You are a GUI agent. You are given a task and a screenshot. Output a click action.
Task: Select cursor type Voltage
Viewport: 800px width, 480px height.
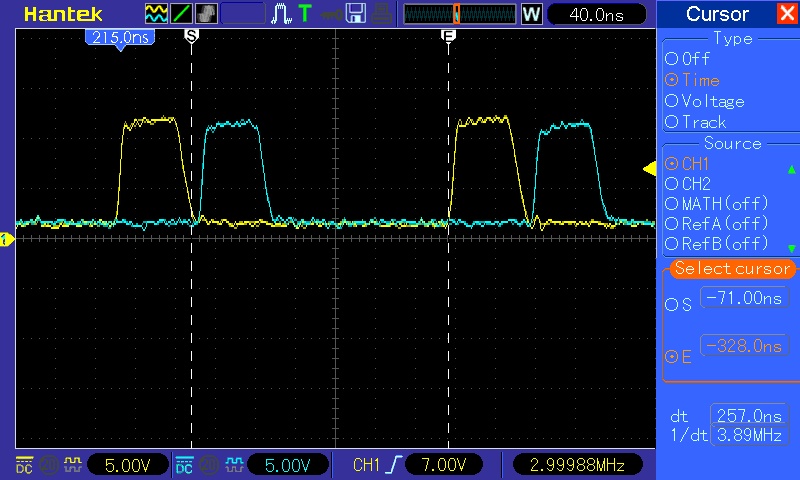pos(705,101)
